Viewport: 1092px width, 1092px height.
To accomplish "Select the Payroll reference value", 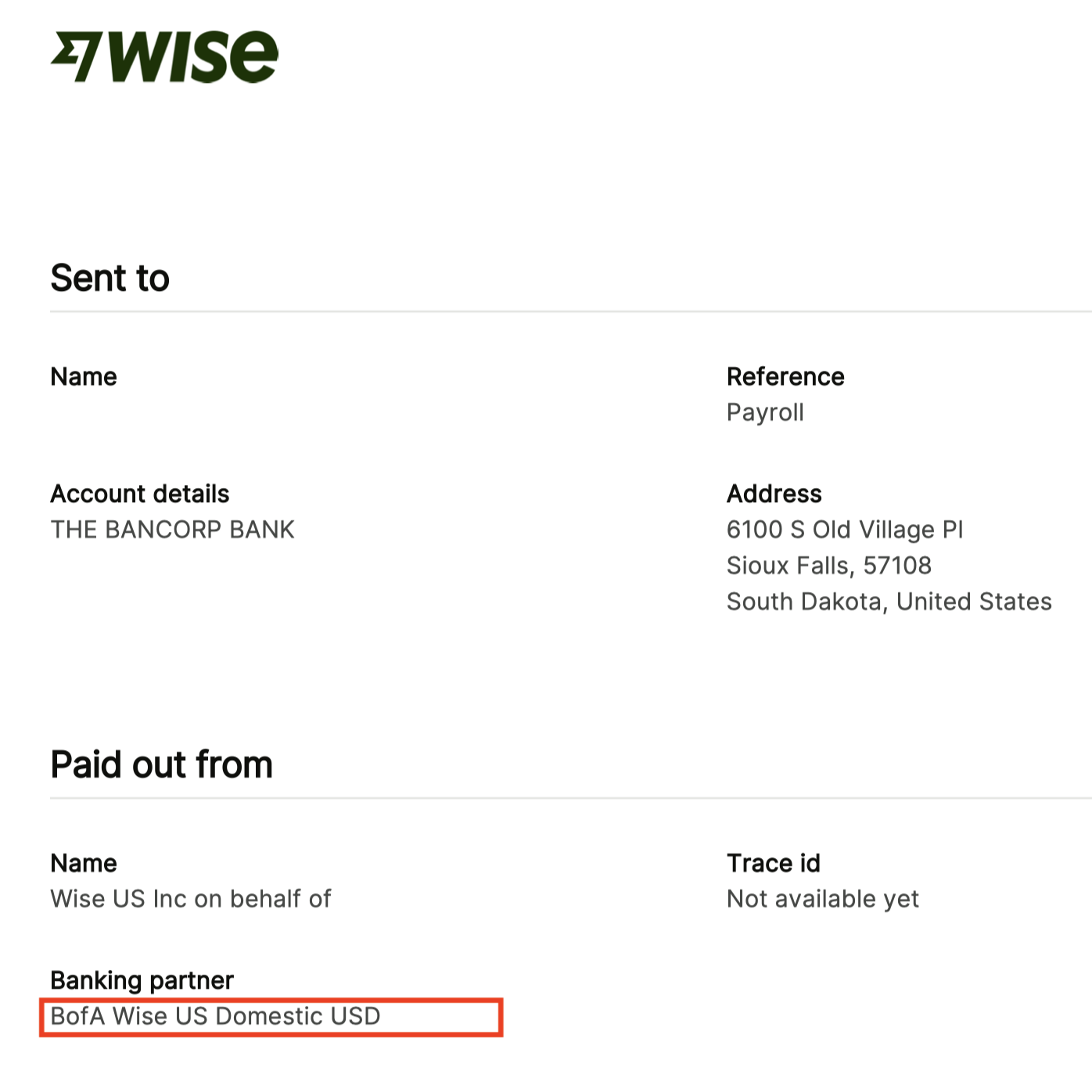I will click(765, 412).
